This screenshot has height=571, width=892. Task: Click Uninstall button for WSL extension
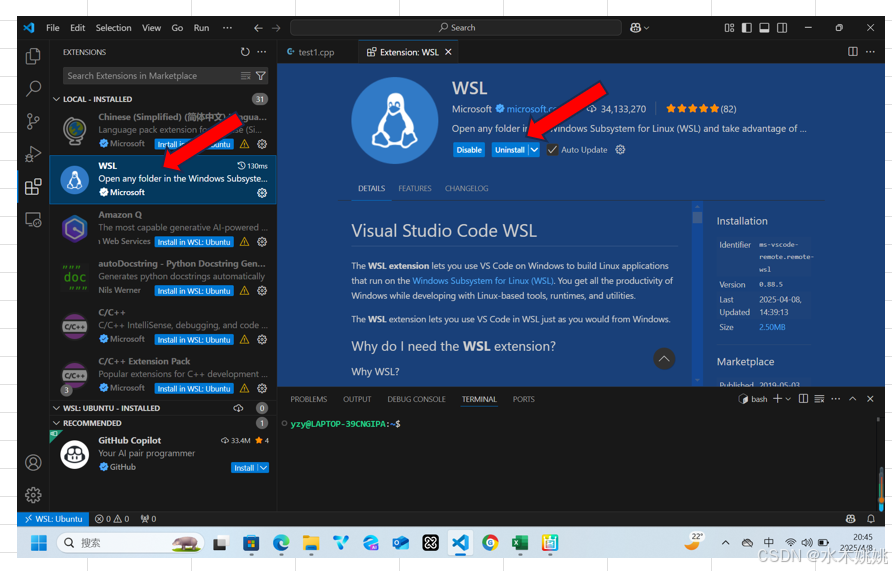tap(510, 150)
